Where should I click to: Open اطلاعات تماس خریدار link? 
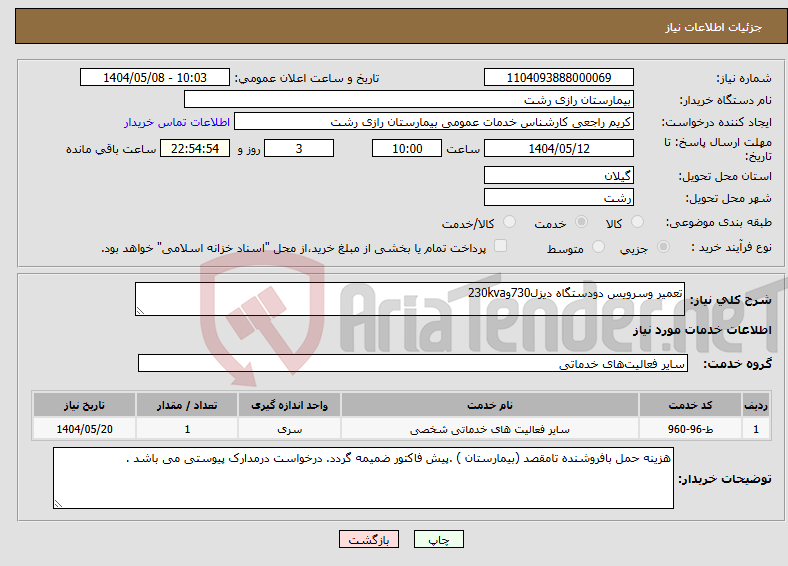(x=177, y=122)
